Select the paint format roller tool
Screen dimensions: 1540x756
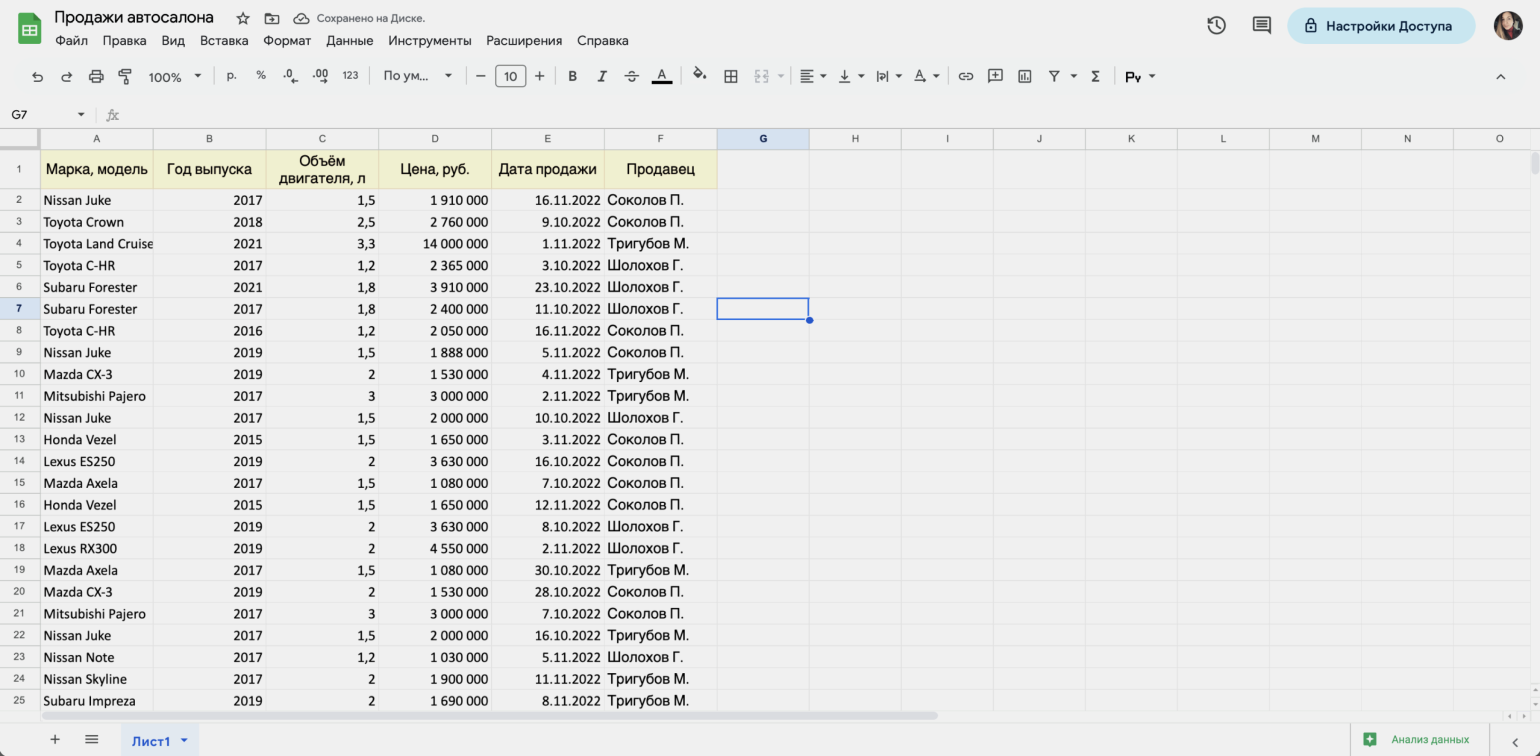coord(125,76)
